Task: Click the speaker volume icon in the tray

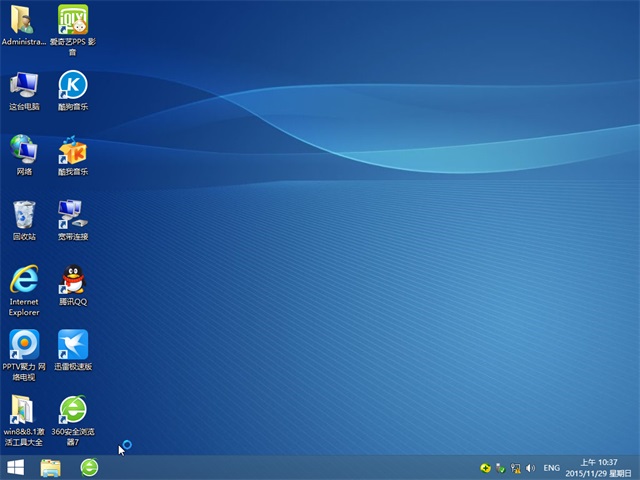Action: [530, 467]
